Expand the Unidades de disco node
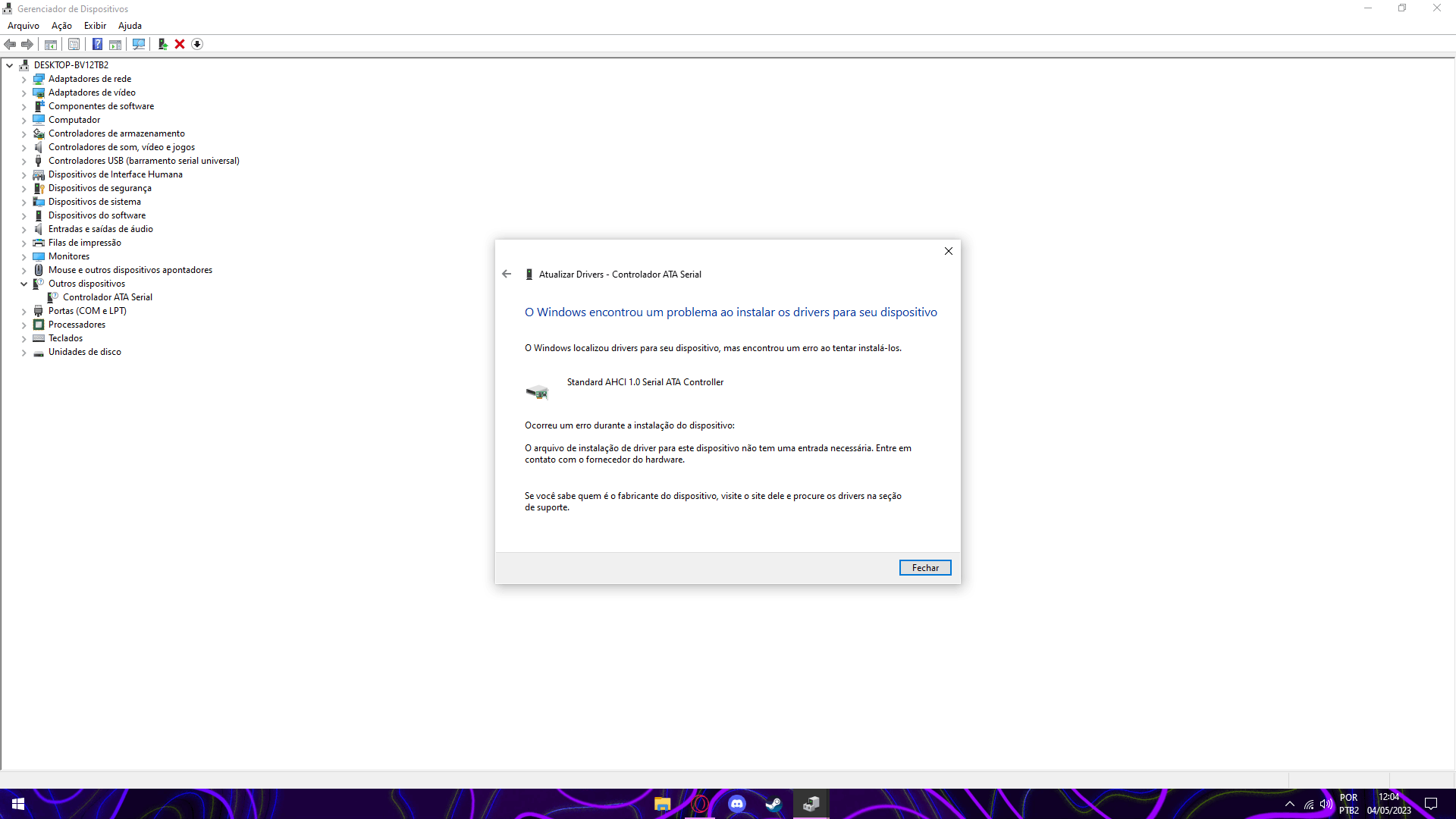Screen dimensions: 1456x819 [x=24, y=352]
